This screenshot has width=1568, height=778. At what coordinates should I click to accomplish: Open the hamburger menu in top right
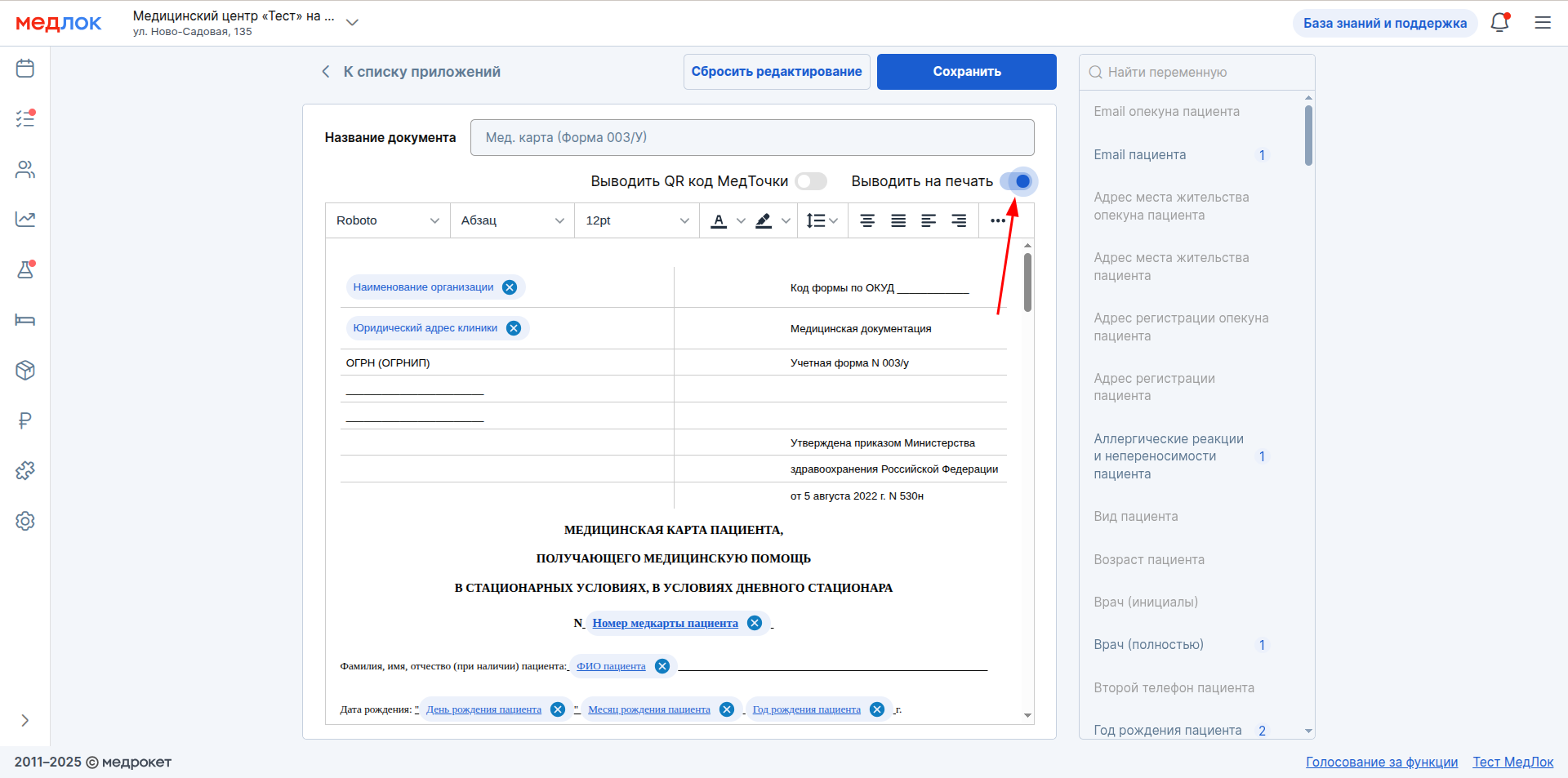point(1543,23)
